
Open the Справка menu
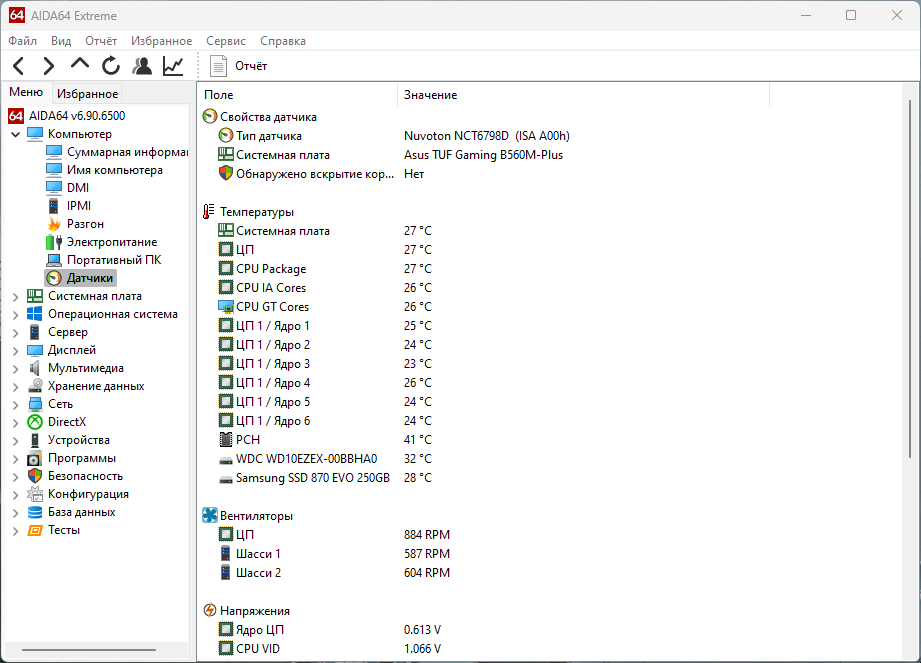(283, 41)
